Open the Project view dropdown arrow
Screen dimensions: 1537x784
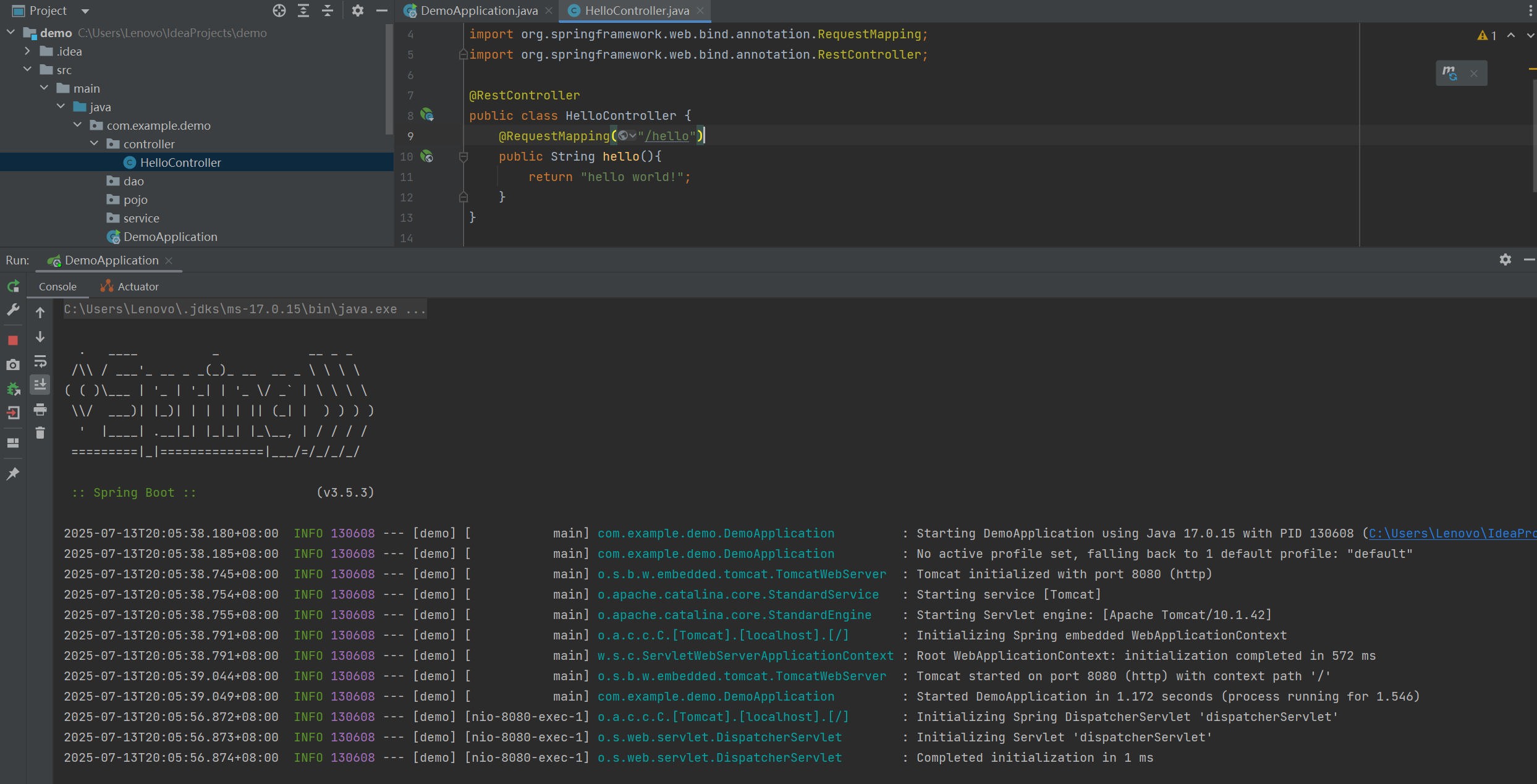pos(85,11)
